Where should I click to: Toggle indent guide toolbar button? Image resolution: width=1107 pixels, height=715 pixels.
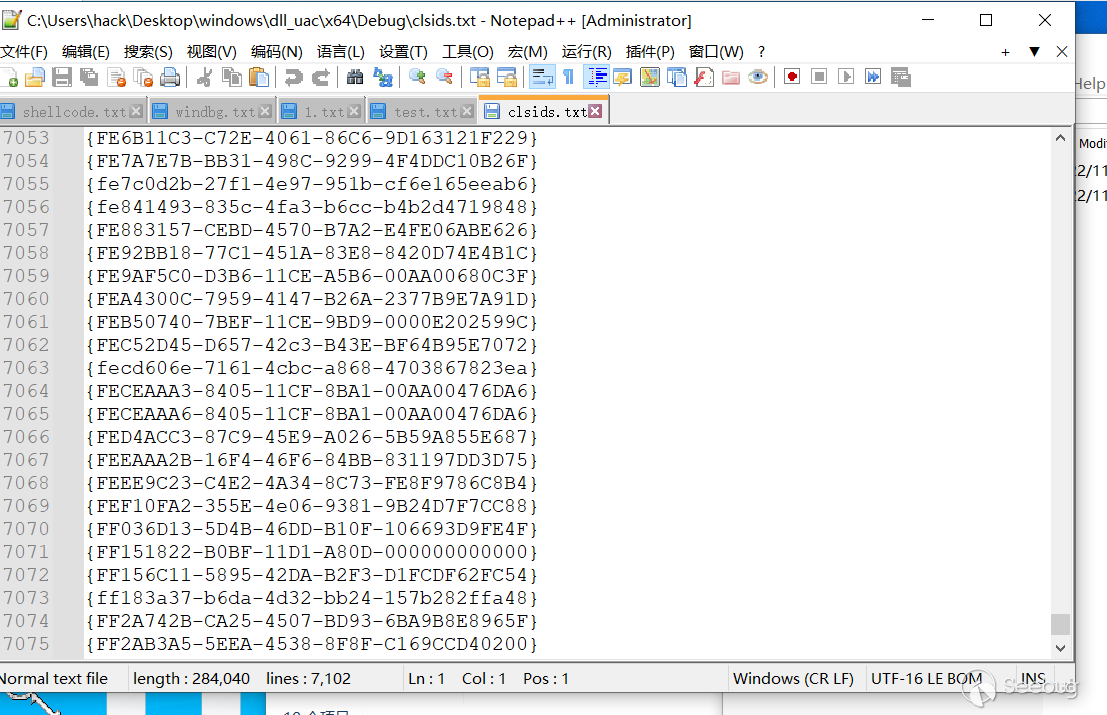click(597, 77)
